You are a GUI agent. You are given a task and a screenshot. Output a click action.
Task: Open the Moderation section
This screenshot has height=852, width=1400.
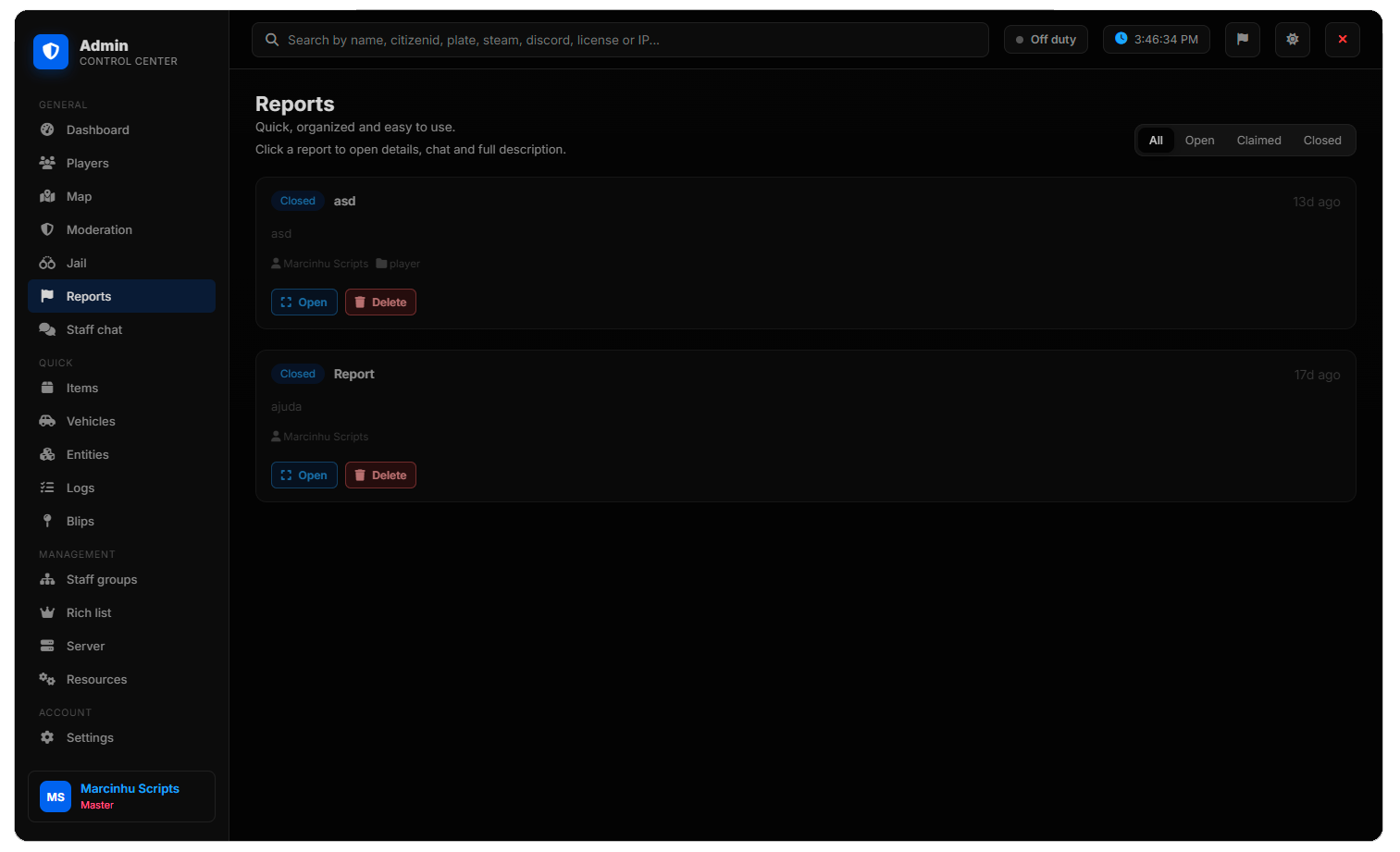point(121,229)
